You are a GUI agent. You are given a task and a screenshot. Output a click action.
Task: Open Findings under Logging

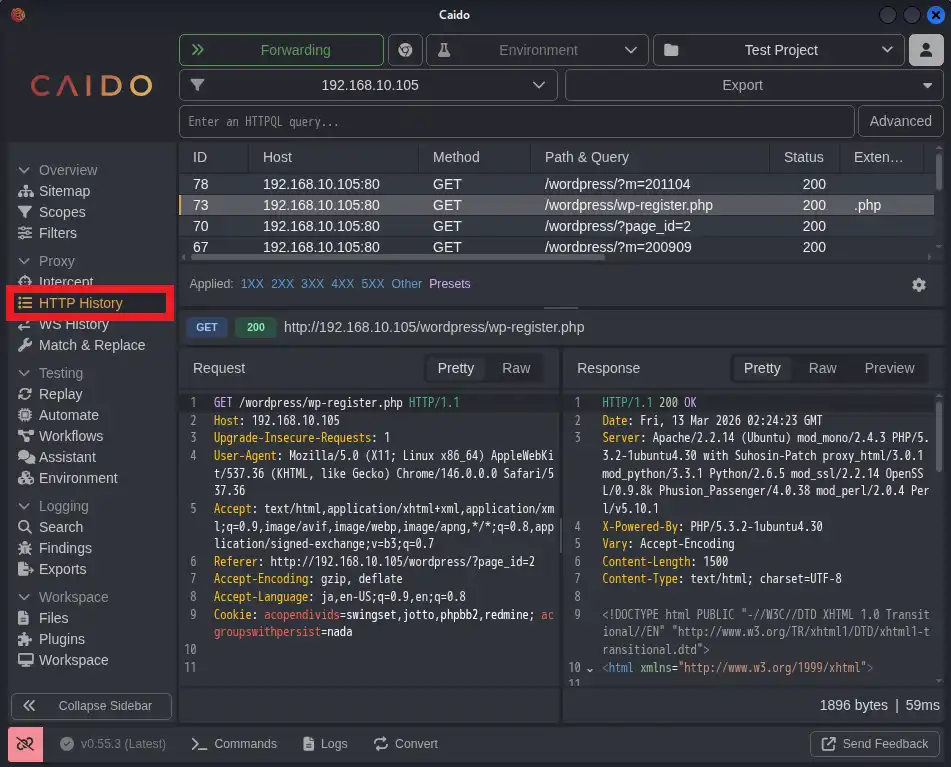tap(65, 548)
